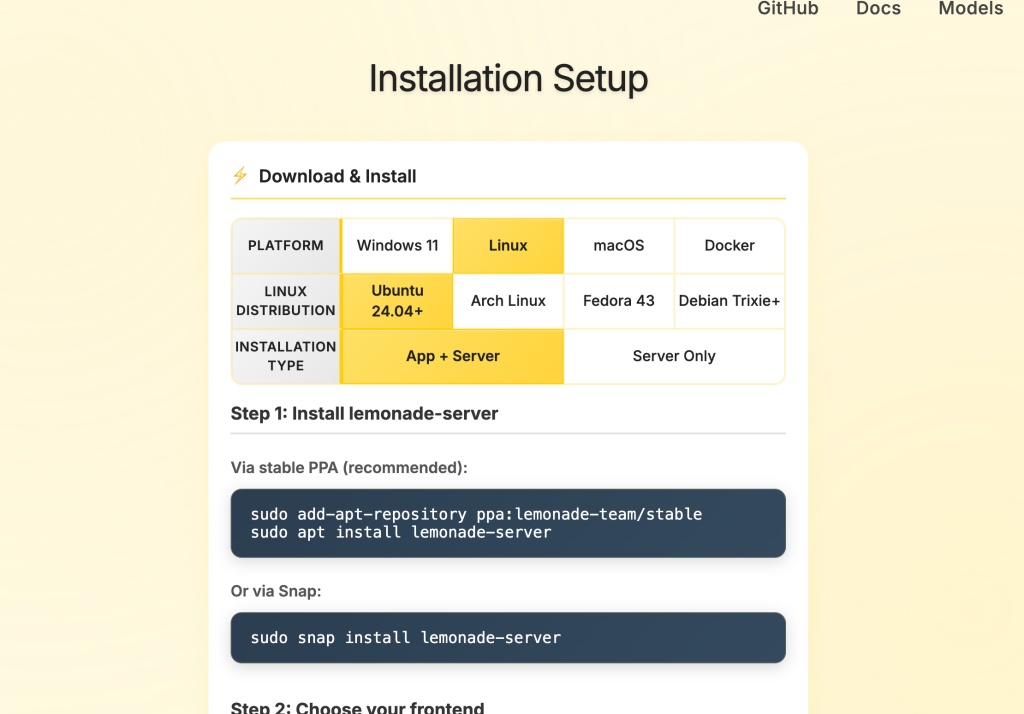
Task: Choose App + Server installation type
Action: click(x=453, y=356)
